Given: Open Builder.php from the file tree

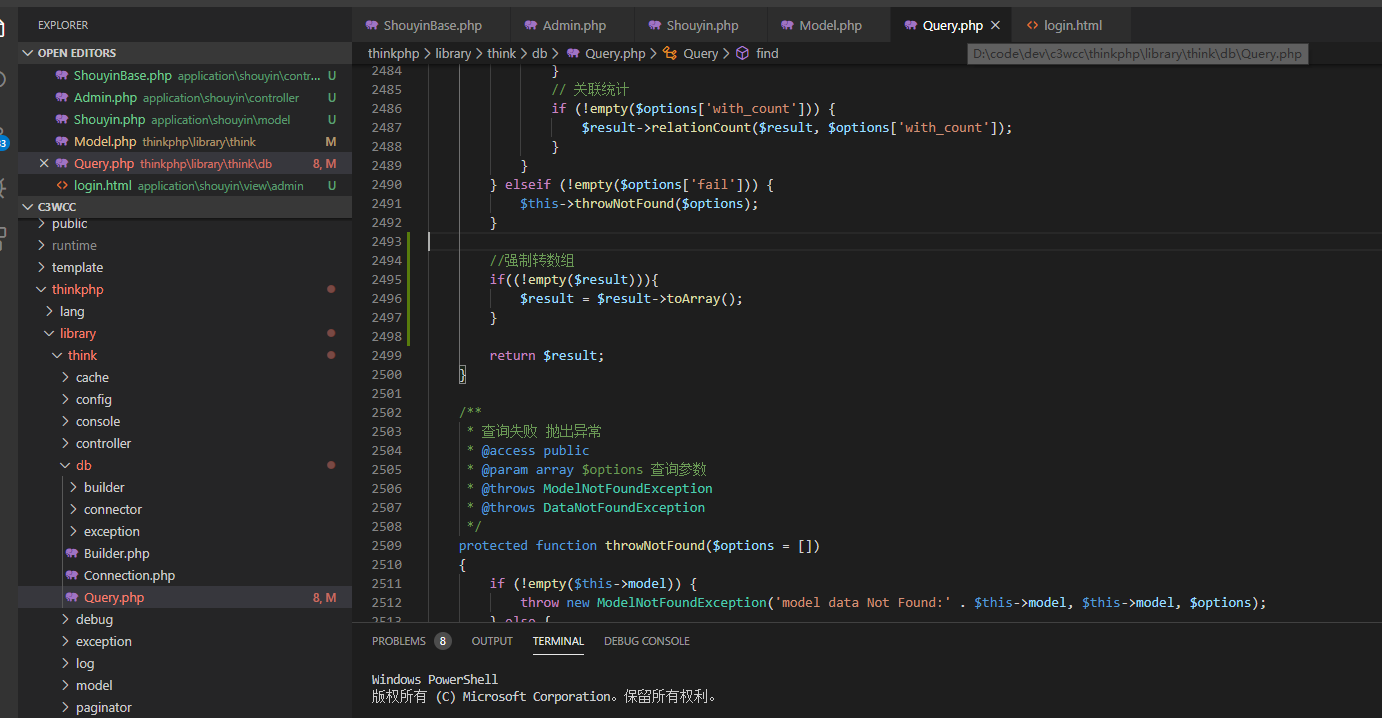Looking at the screenshot, I should (116, 553).
